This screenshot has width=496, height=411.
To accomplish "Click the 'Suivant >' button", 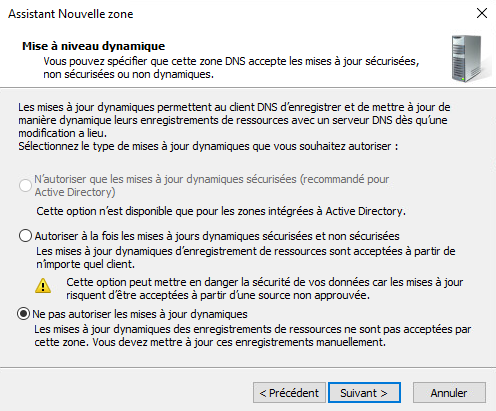I will point(364,393).
